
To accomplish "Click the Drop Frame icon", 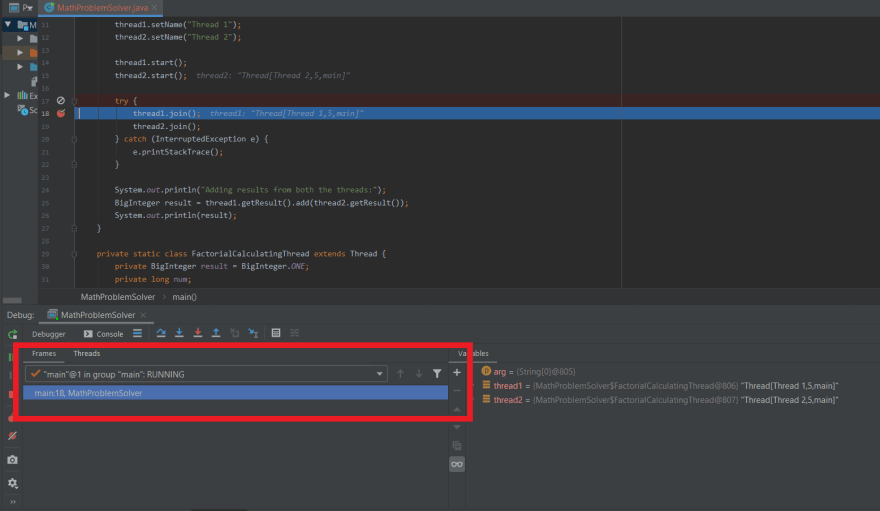I will coord(235,333).
